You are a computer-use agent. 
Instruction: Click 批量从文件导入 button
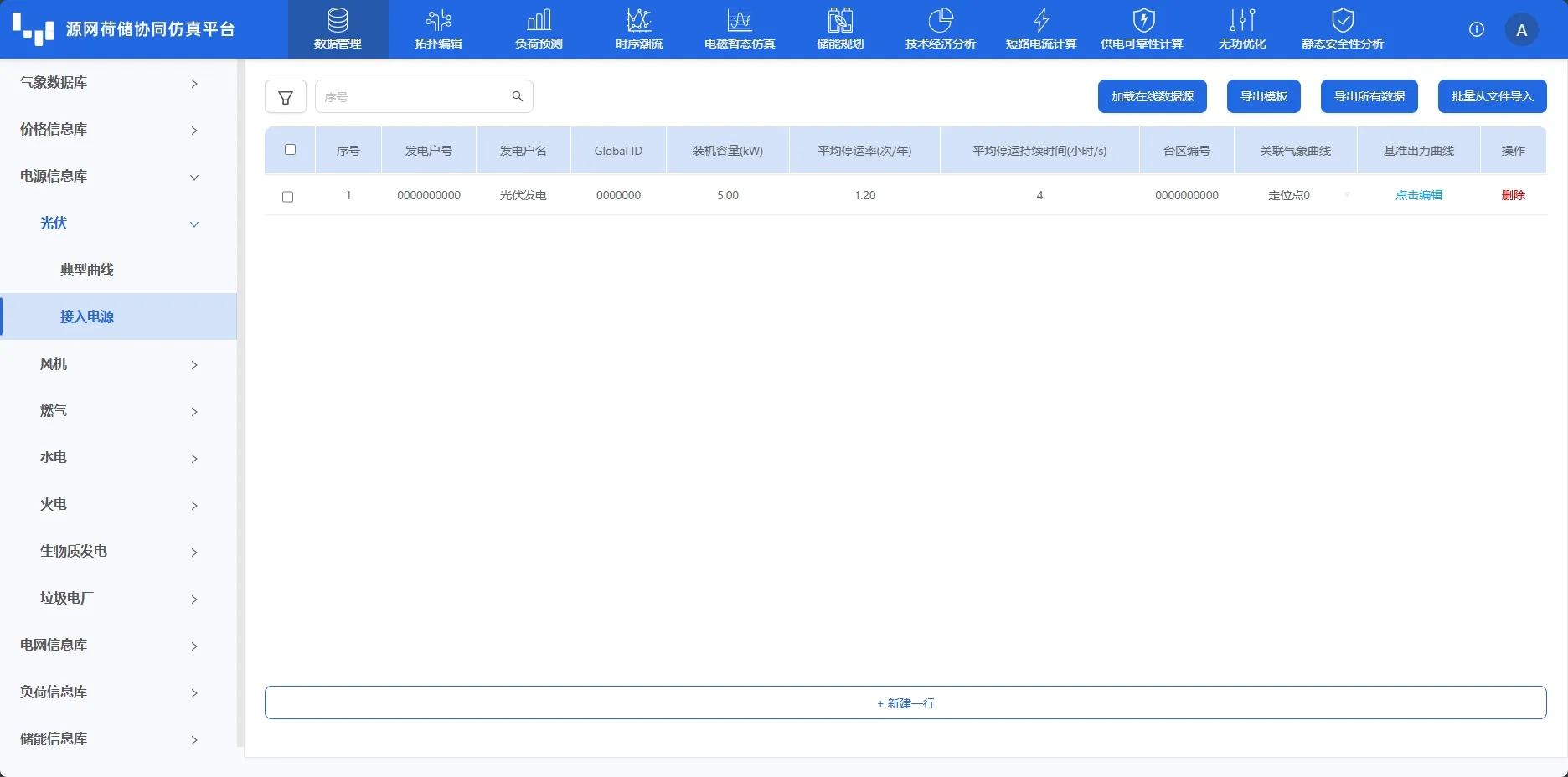[x=1493, y=96]
